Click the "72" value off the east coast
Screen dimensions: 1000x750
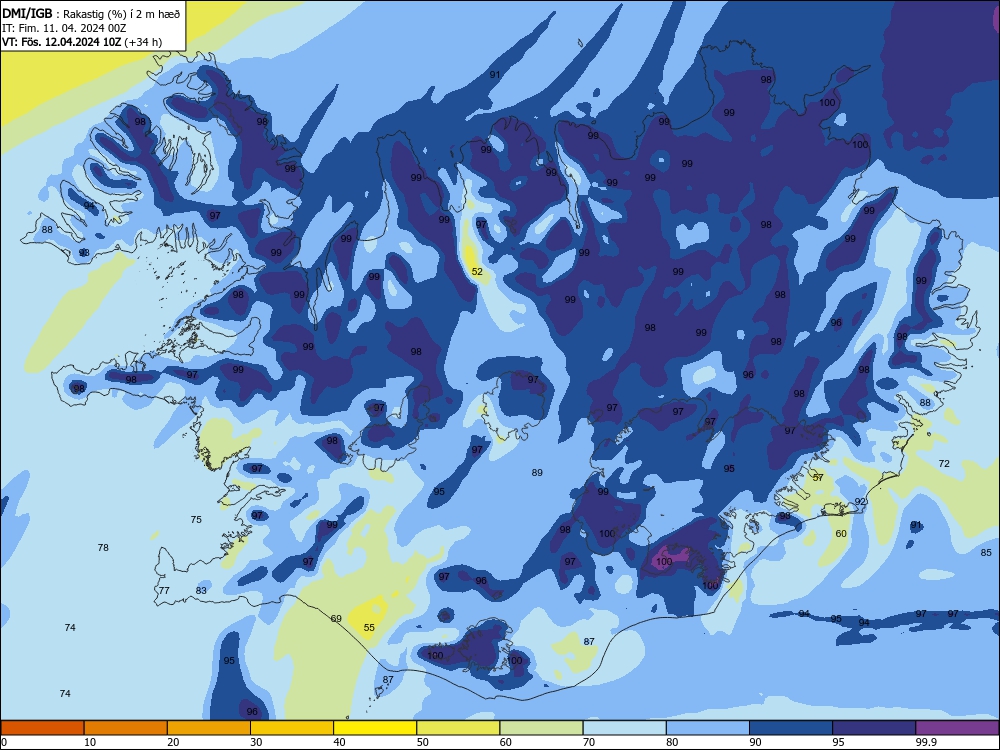(944, 464)
